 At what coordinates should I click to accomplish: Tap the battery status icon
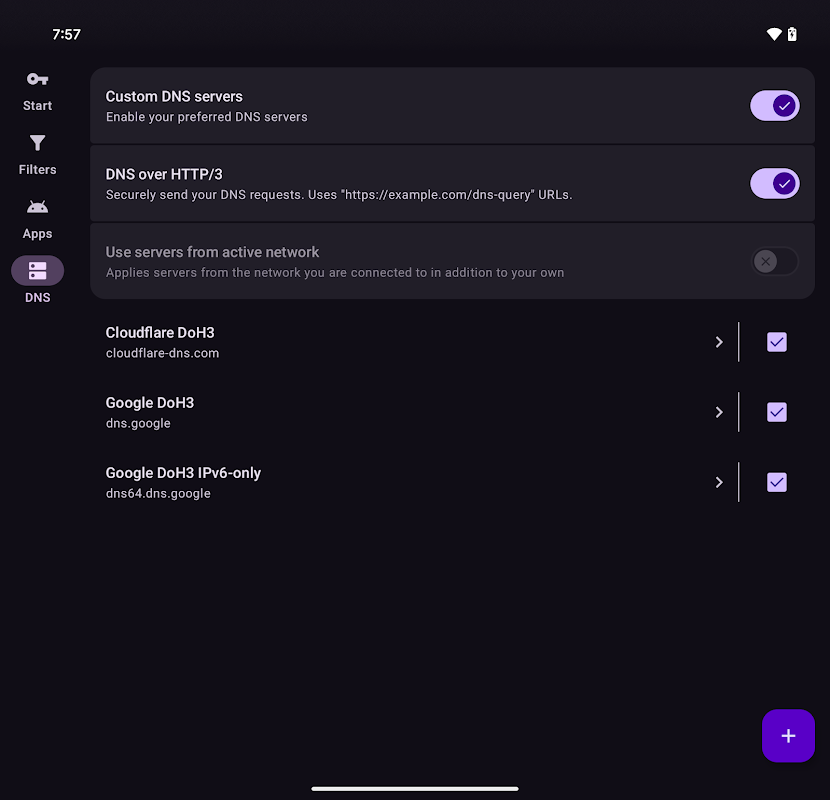[x=792, y=34]
